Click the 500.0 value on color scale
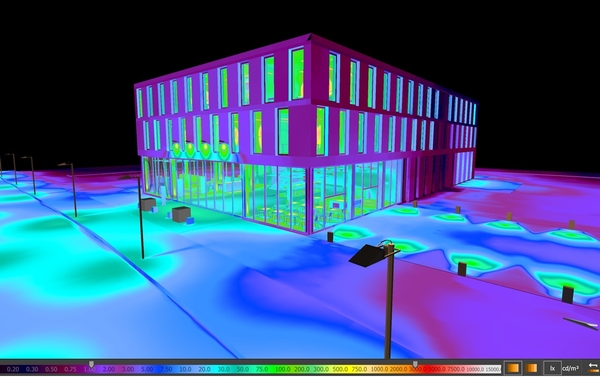The height and width of the screenshot is (378, 600). [340, 370]
